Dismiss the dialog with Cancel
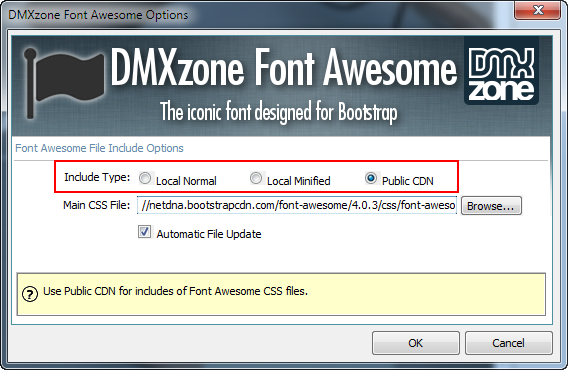The width and height of the screenshot is (568, 370). [508, 343]
